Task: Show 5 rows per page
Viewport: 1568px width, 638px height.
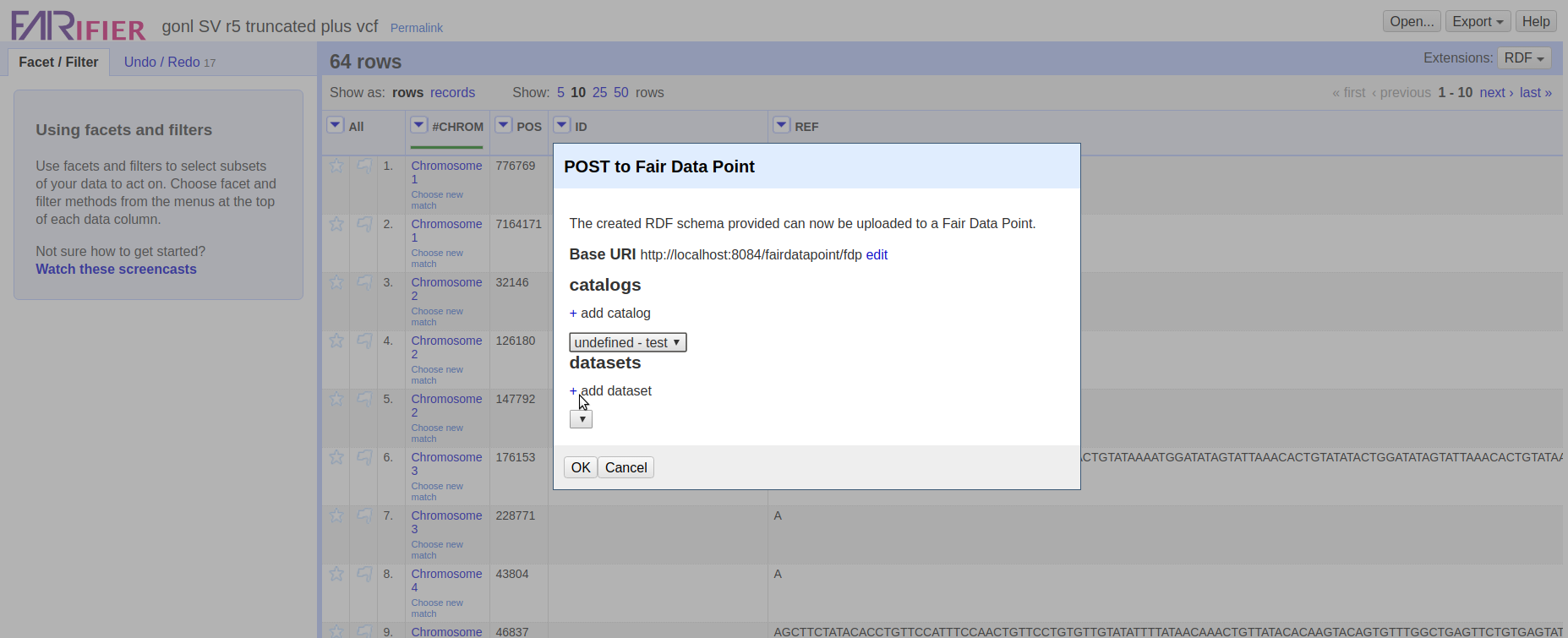Action: 560,93
